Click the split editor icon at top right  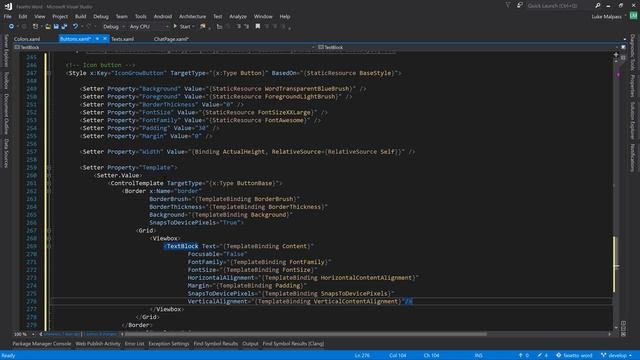point(616,55)
